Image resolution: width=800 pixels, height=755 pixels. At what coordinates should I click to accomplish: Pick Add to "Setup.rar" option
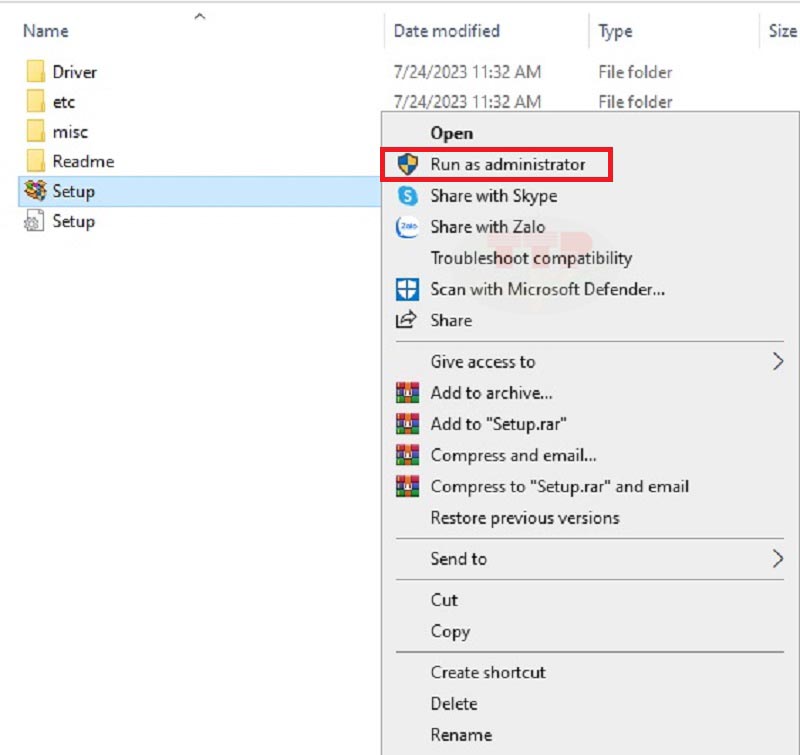(498, 424)
